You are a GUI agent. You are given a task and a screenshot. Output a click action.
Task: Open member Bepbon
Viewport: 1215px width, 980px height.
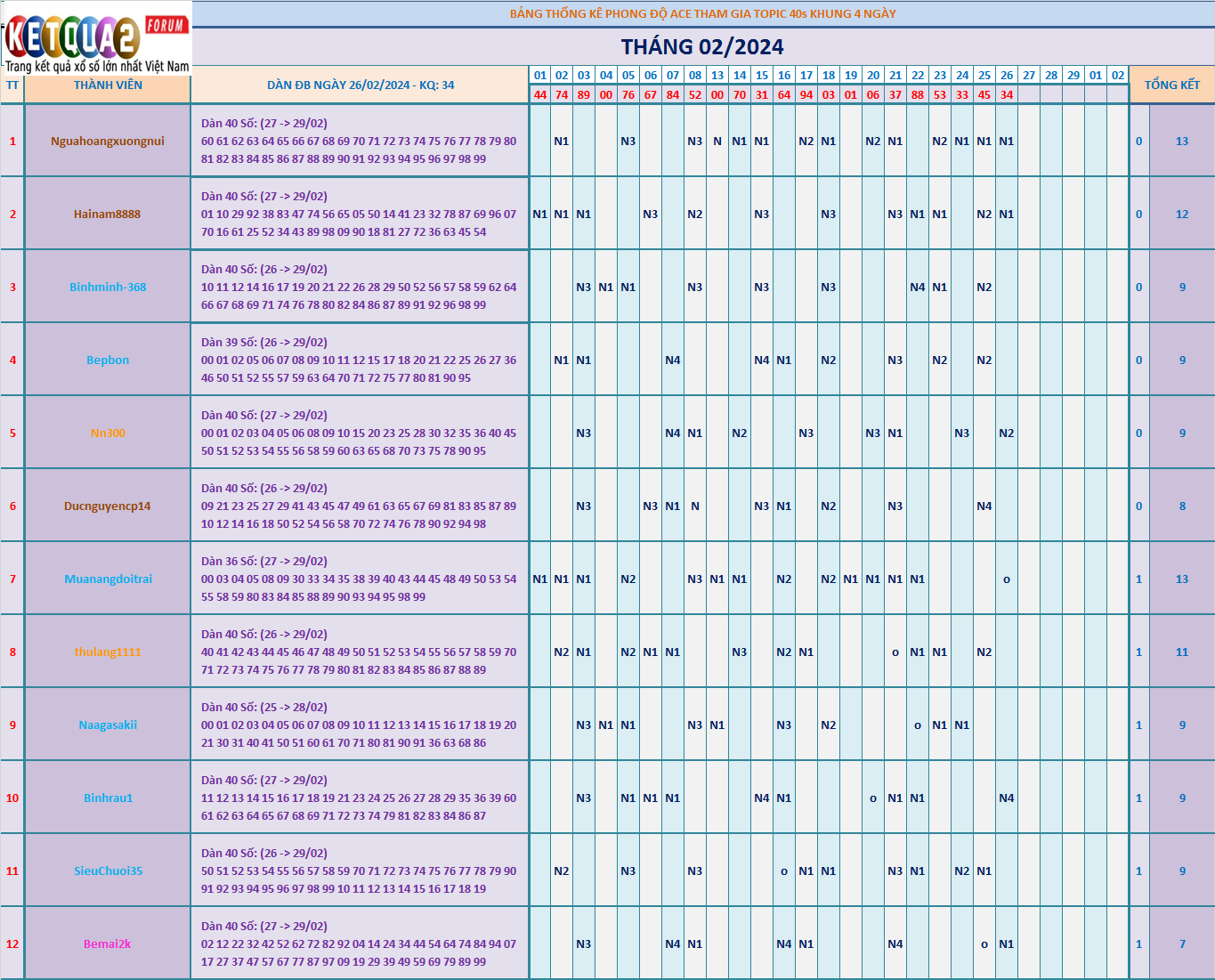[x=108, y=360]
